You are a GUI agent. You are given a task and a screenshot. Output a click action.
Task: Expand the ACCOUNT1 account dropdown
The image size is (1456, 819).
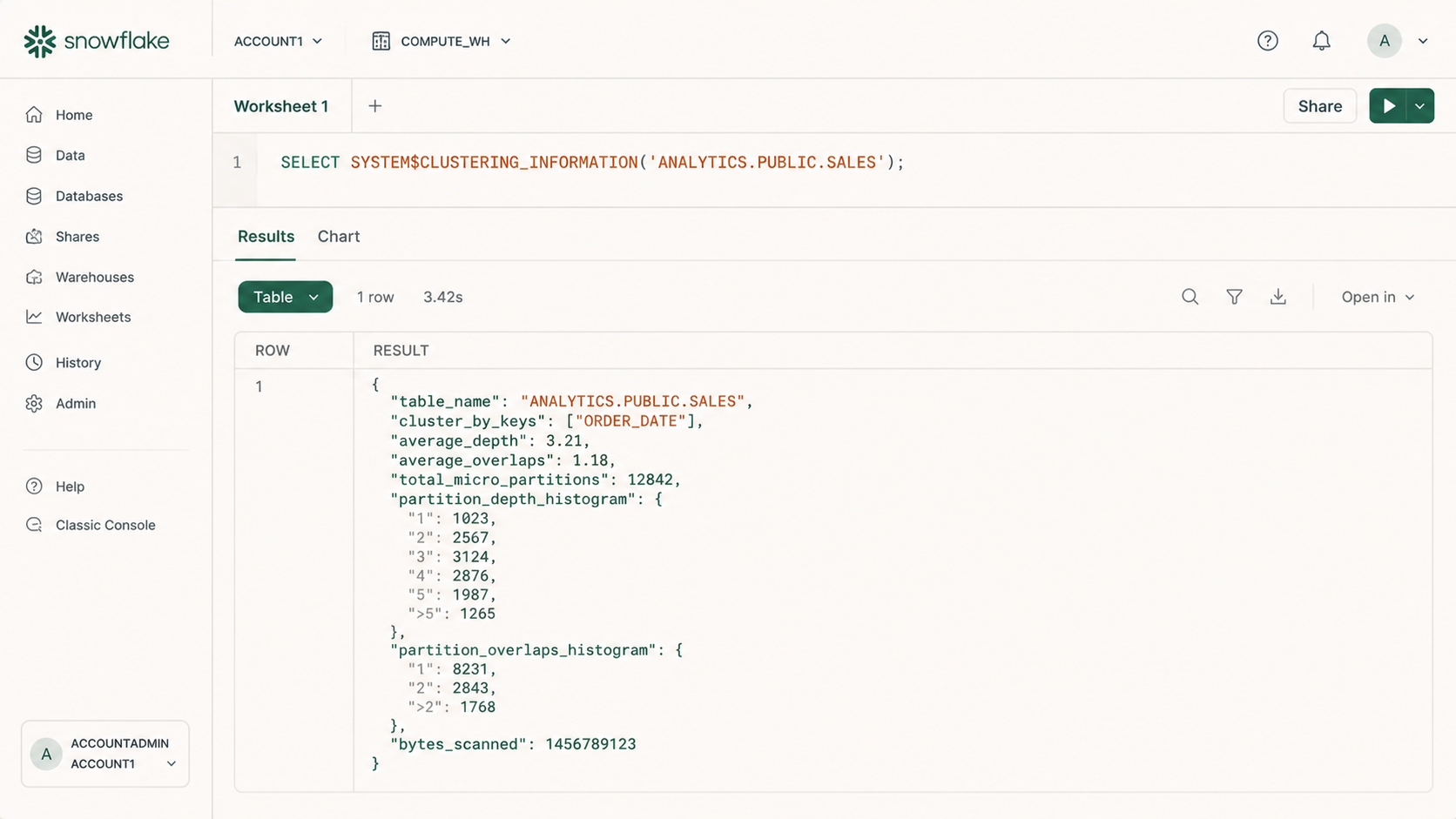click(279, 41)
